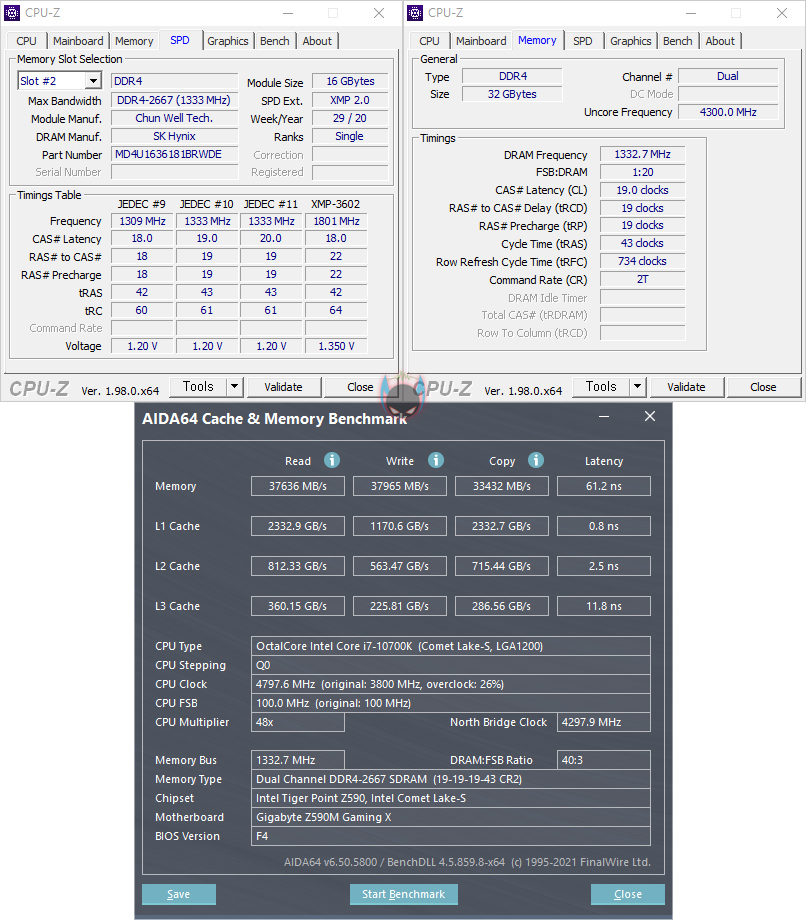Click CPU Clock 4797.6 MHz field
806x920 pixels.
click(x=451, y=684)
